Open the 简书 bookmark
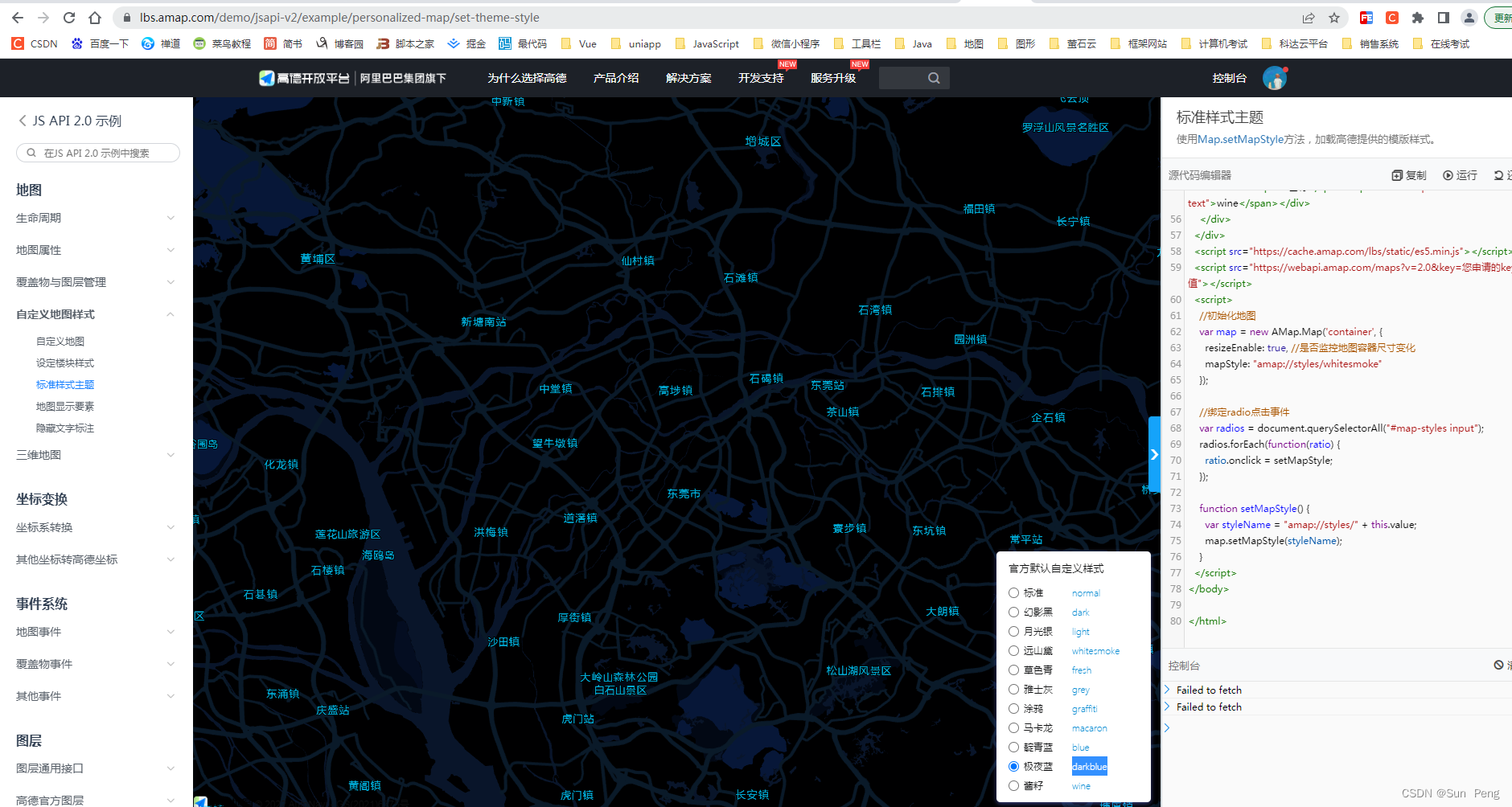The height and width of the screenshot is (807, 1512). click(x=283, y=43)
